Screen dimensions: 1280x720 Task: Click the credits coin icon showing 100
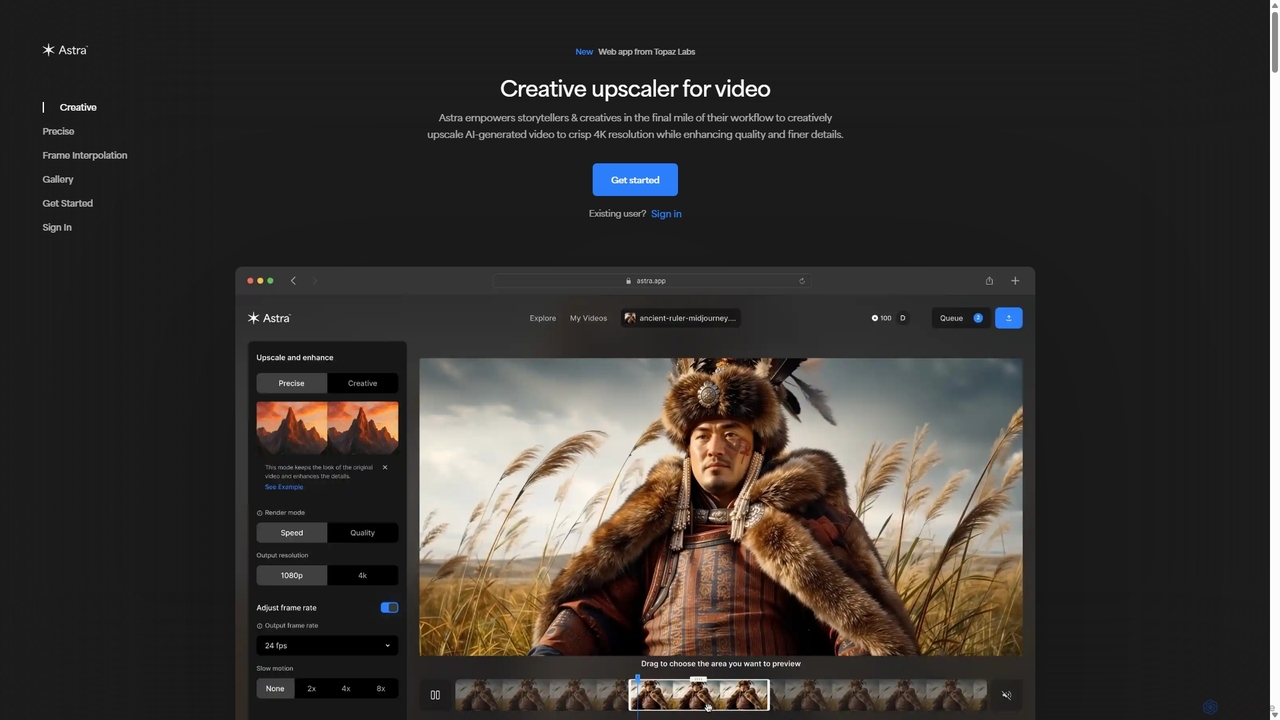[x=875, y=318]
